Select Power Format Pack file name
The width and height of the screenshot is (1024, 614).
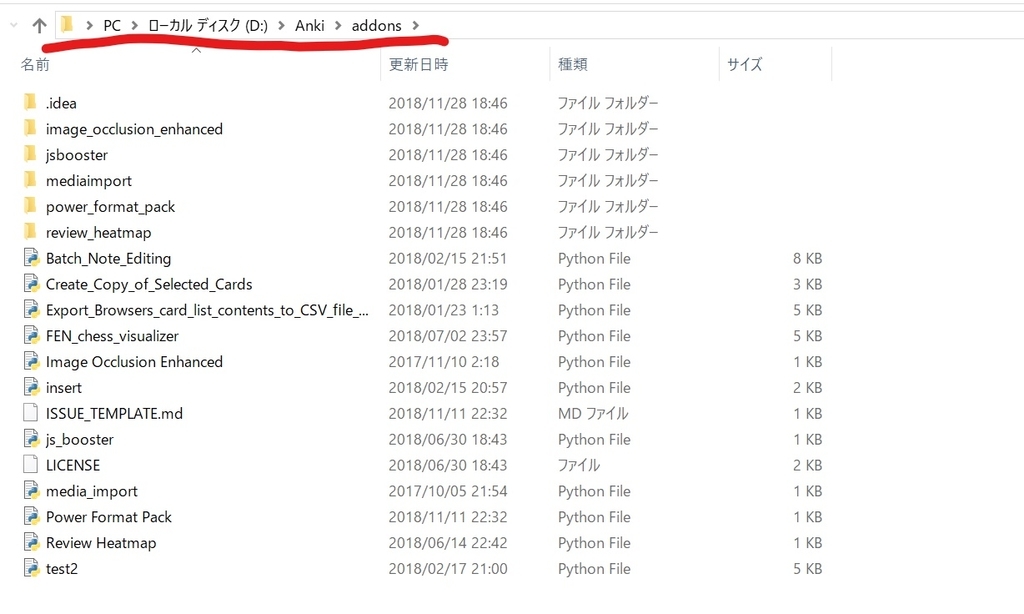coord(108,517)
